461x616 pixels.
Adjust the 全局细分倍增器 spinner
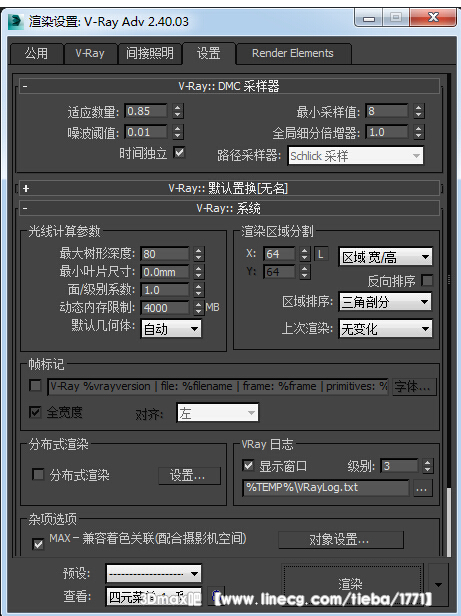[419, 132]
